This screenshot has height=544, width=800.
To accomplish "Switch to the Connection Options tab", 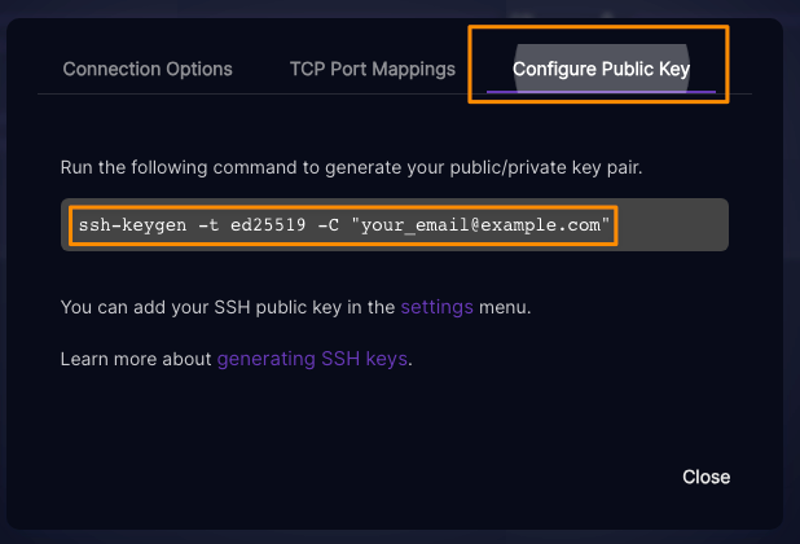I will pos(147,69).
